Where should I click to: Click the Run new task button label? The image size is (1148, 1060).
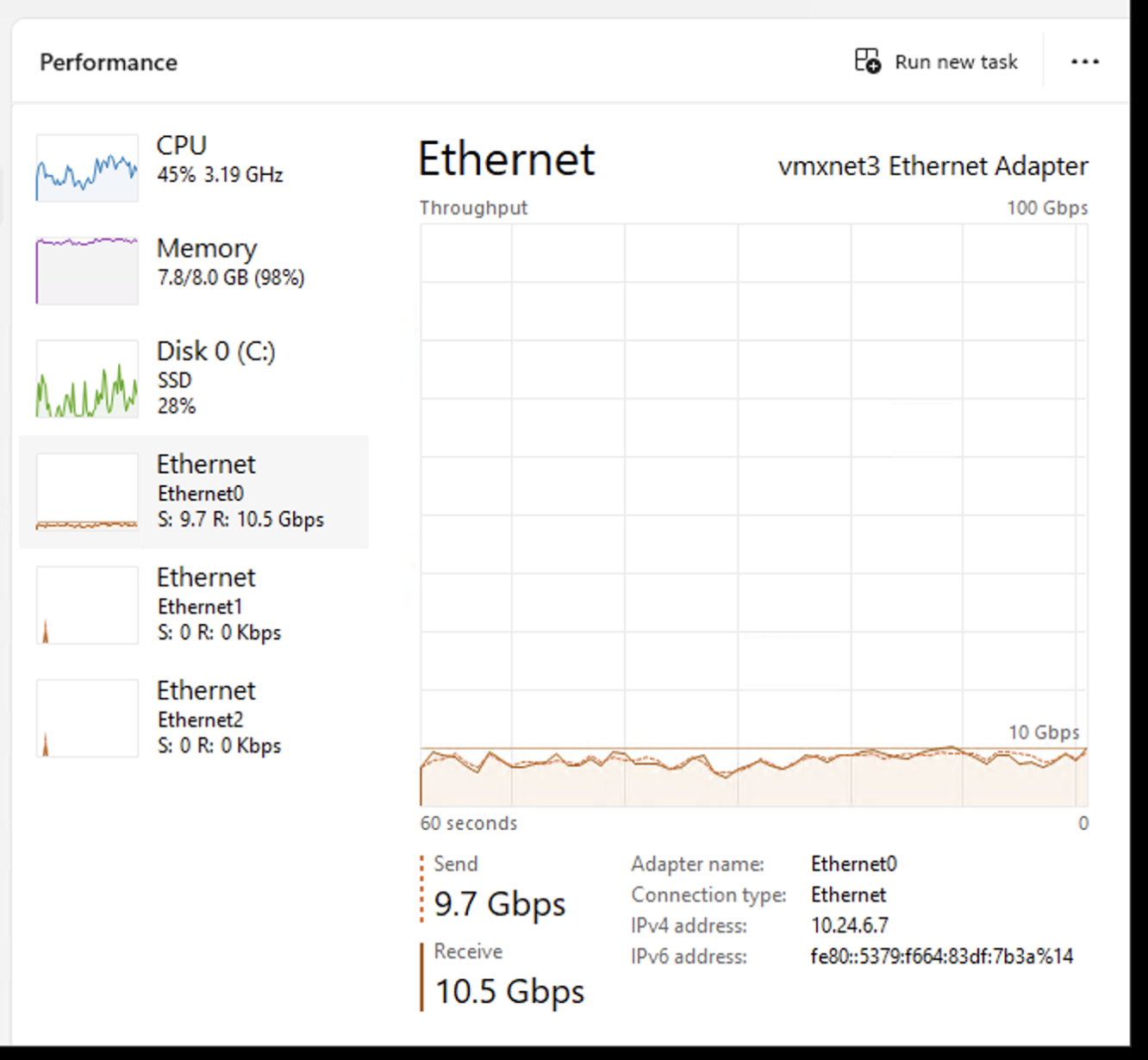956,62
